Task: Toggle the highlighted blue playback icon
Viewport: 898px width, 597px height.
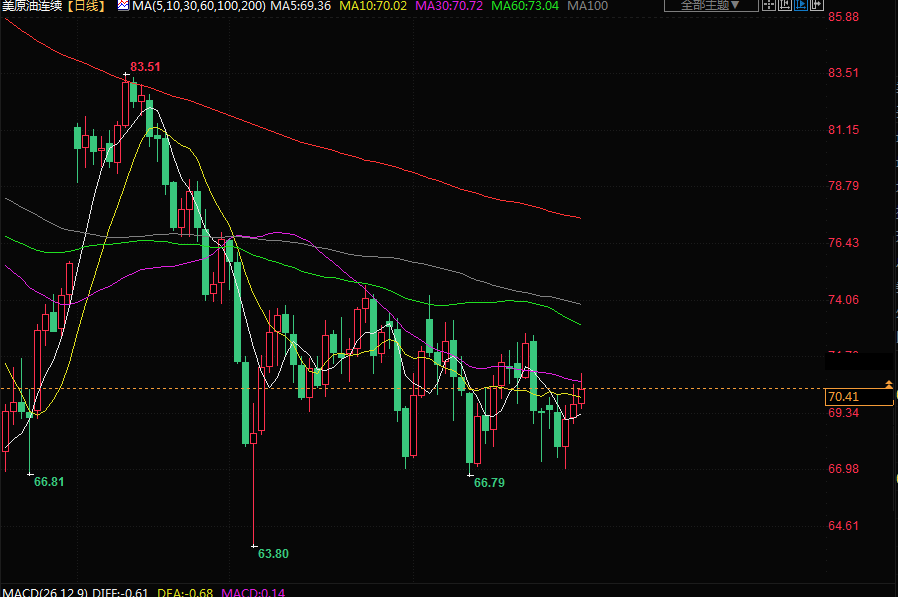Action: pos(801,5)
